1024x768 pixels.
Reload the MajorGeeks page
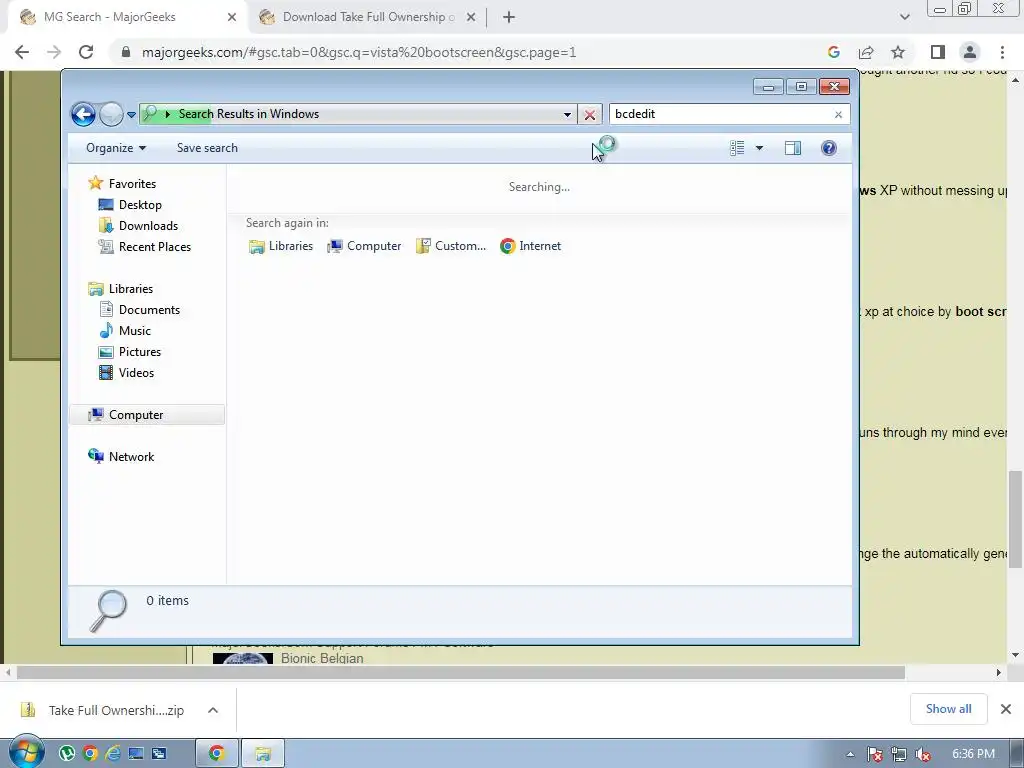click(x=86, y=52)
